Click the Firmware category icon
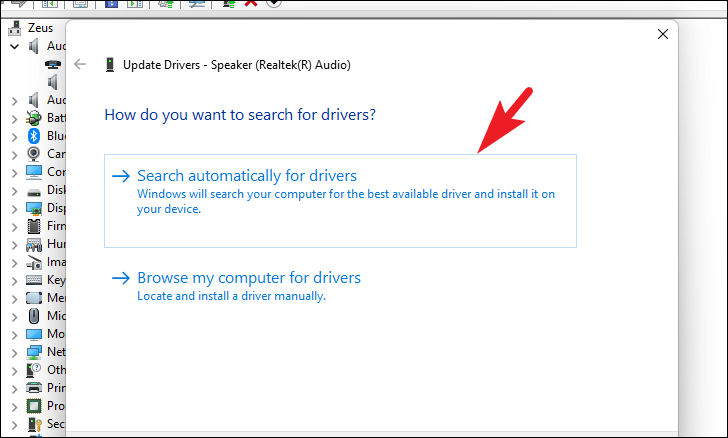The width and height of the screenshot is (728, 438). (34, 226)
